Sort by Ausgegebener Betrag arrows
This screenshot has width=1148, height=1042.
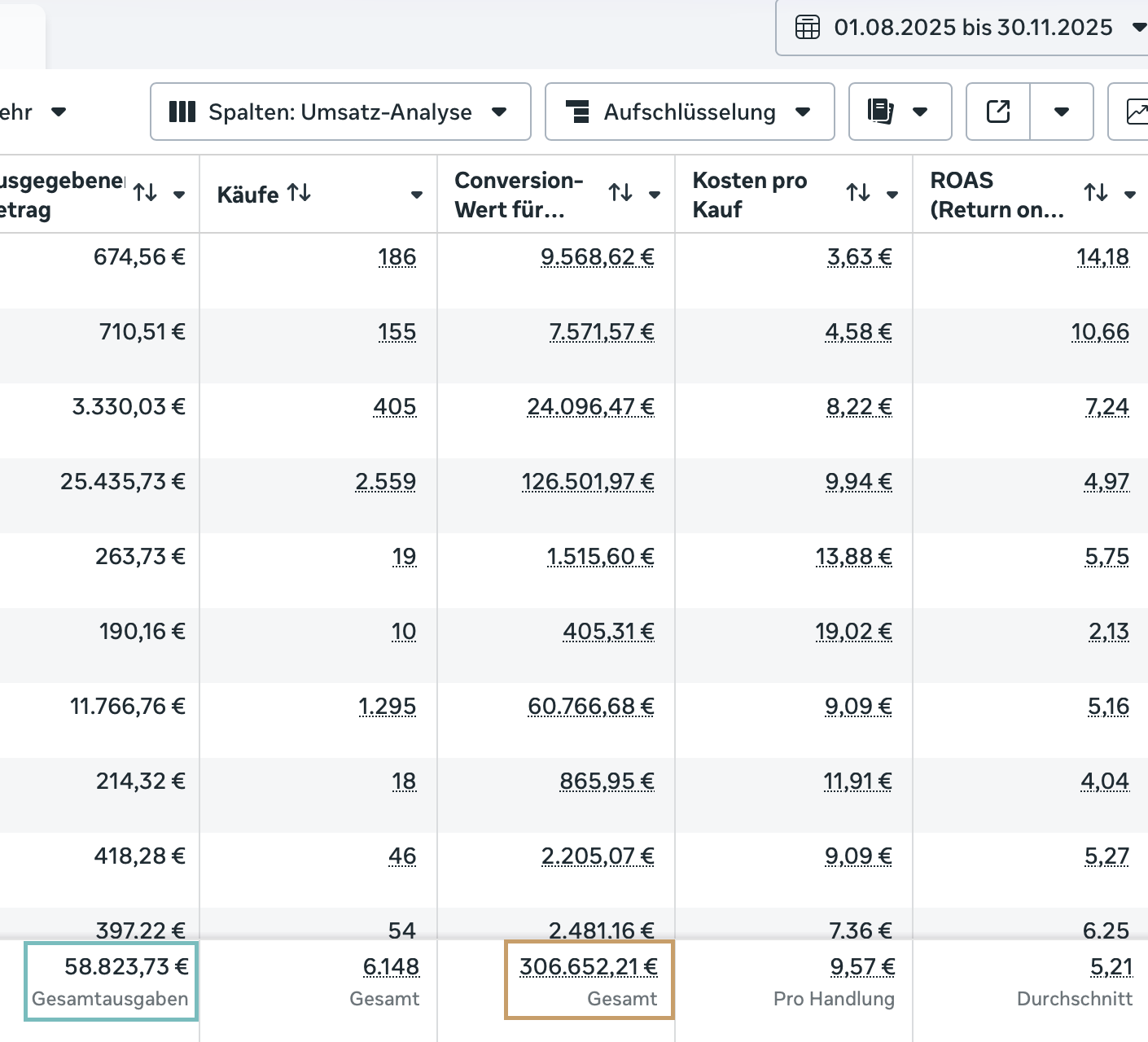coord(146,194)
